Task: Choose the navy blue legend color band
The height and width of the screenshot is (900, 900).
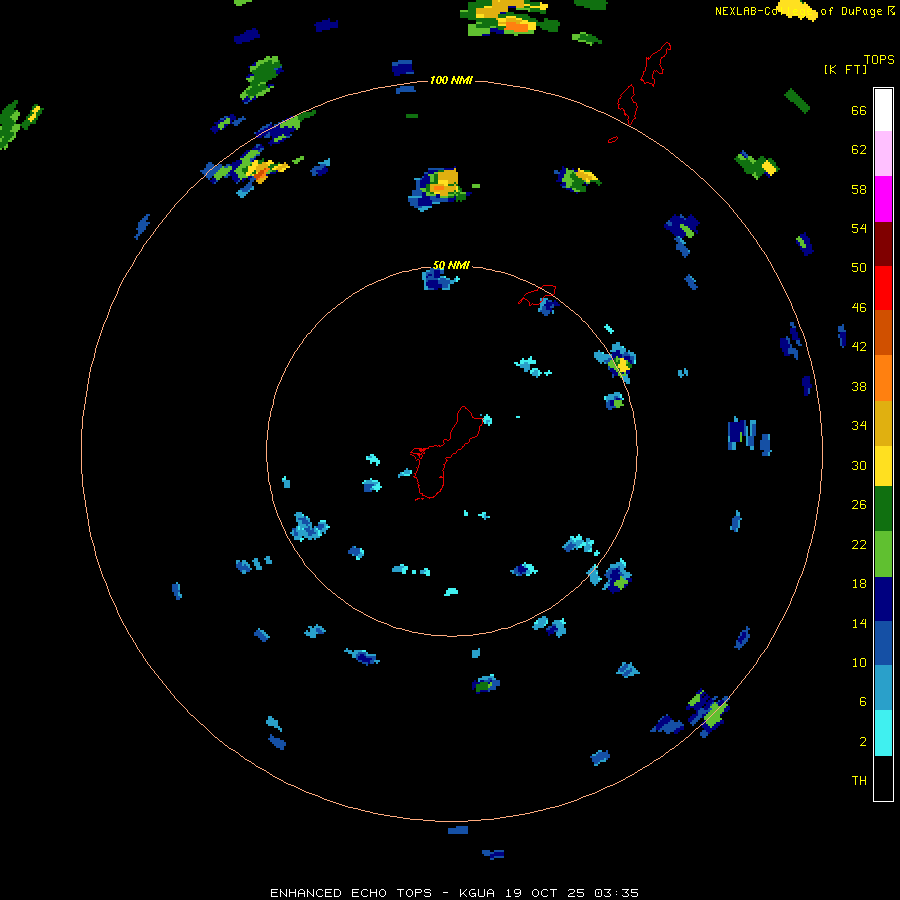Action: pos(883,599)
